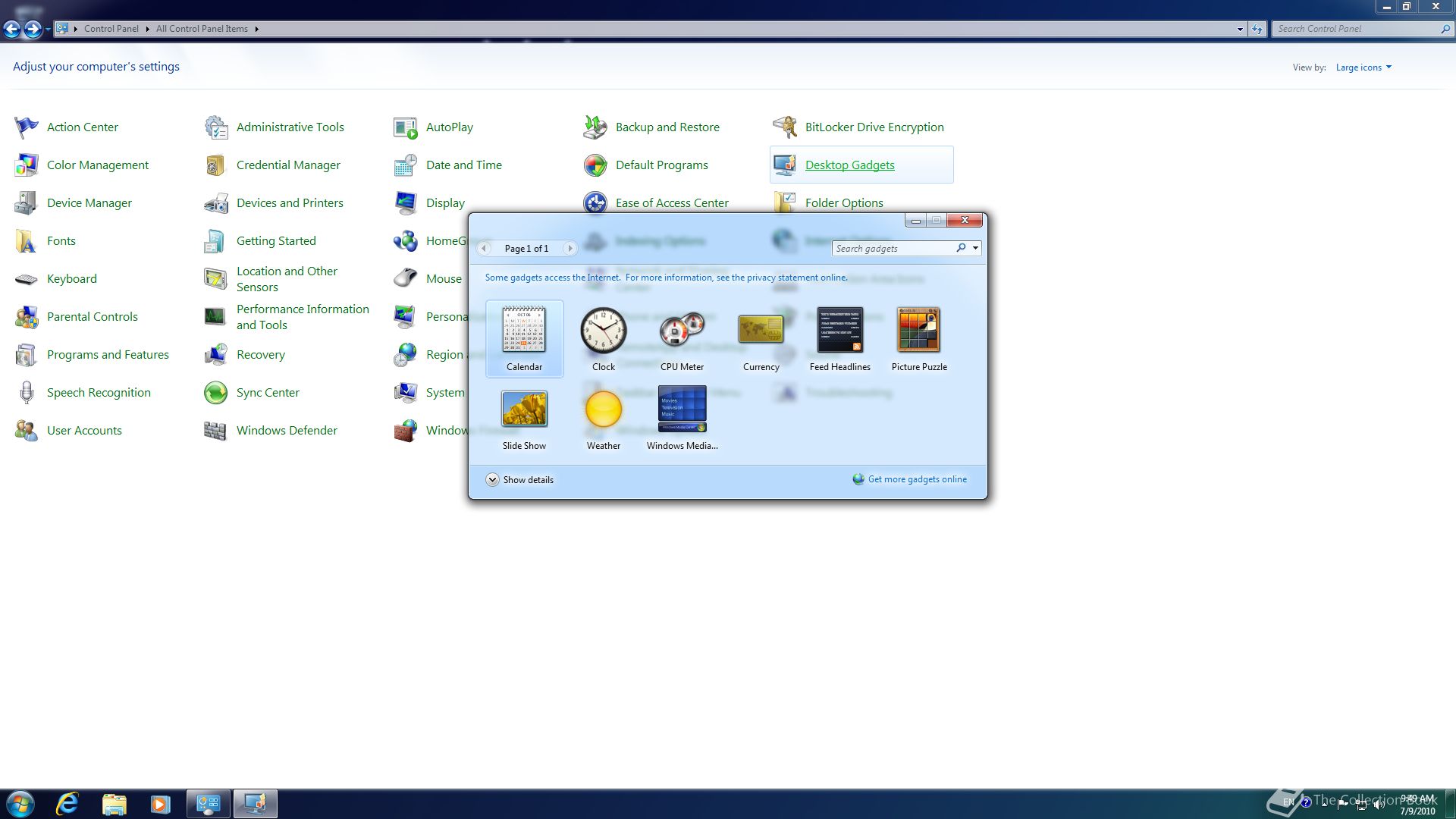Viewport: 1456px width, 819px height.
Task: Click the Back navigation button
Action: pyautogui.click(x=12, y=29)
